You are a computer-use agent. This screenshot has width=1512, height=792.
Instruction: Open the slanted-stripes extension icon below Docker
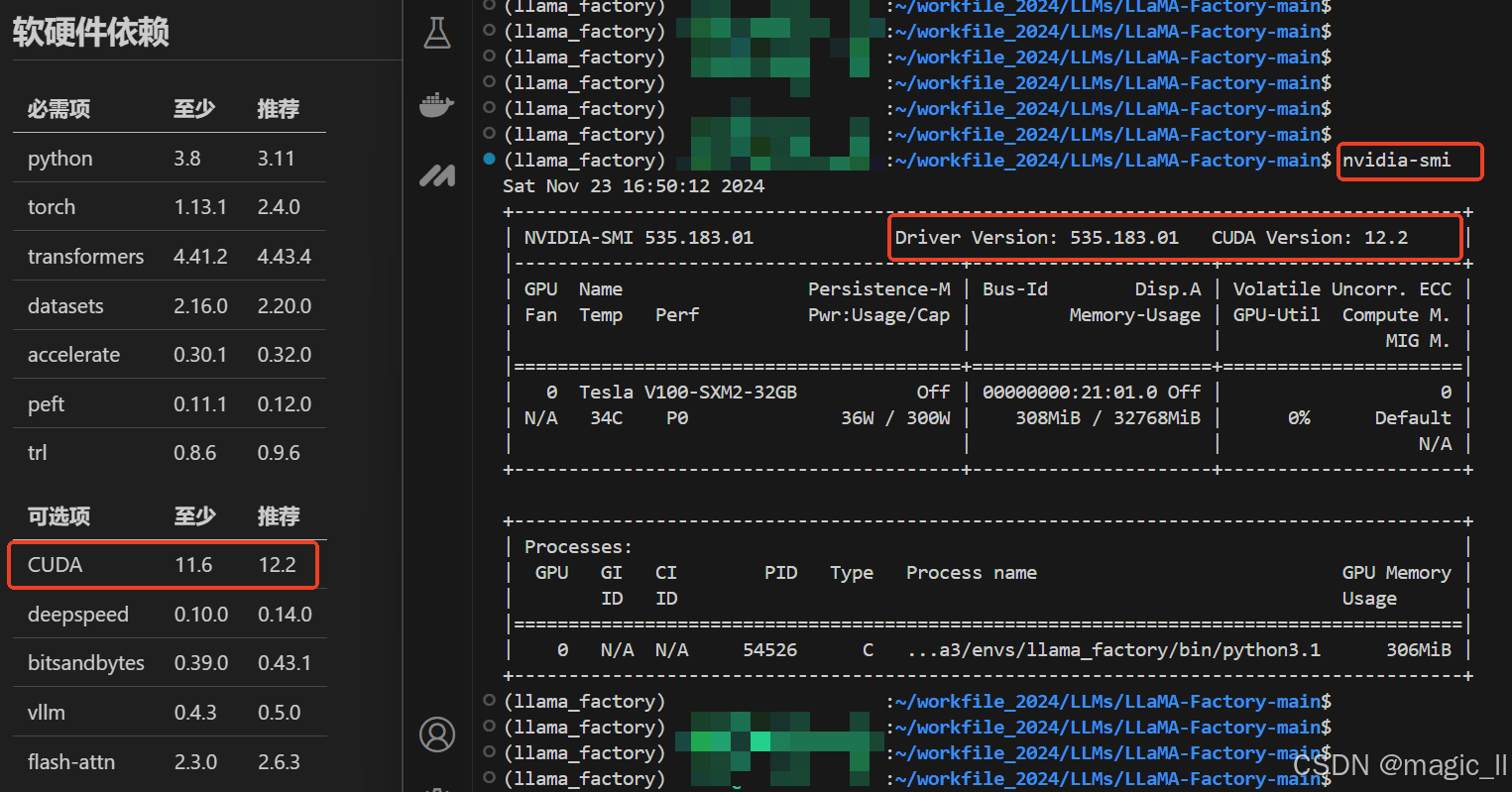click(x=437, y=175)
